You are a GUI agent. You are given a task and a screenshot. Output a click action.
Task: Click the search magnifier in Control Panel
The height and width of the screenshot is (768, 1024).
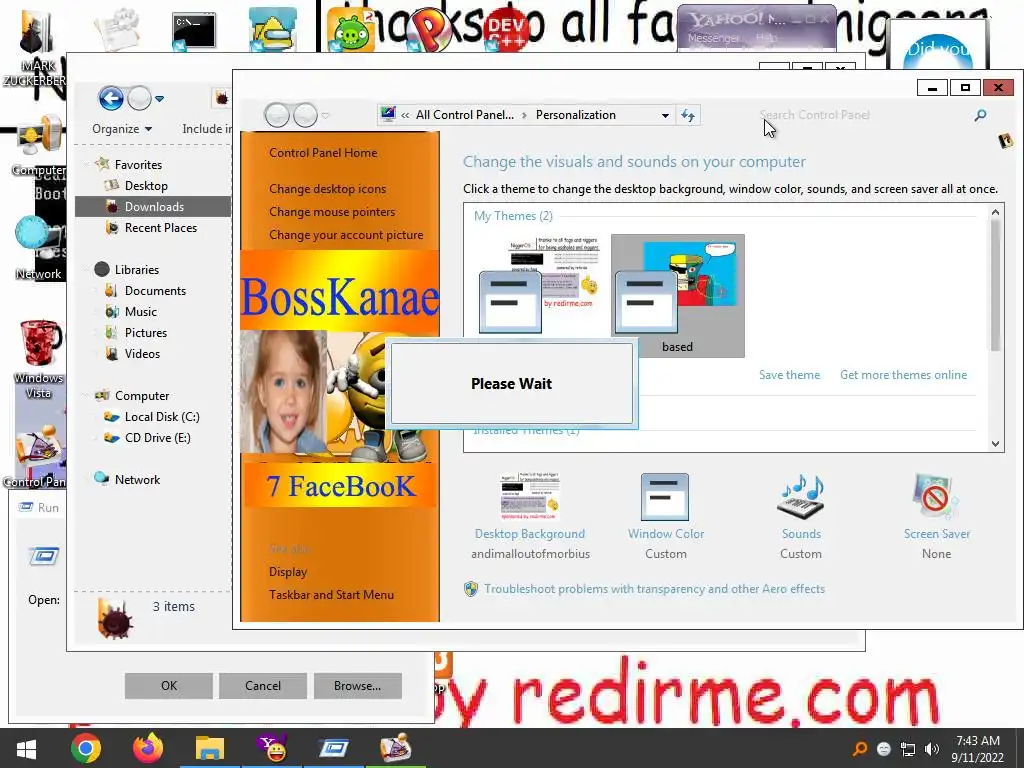(x=980, y=116)
